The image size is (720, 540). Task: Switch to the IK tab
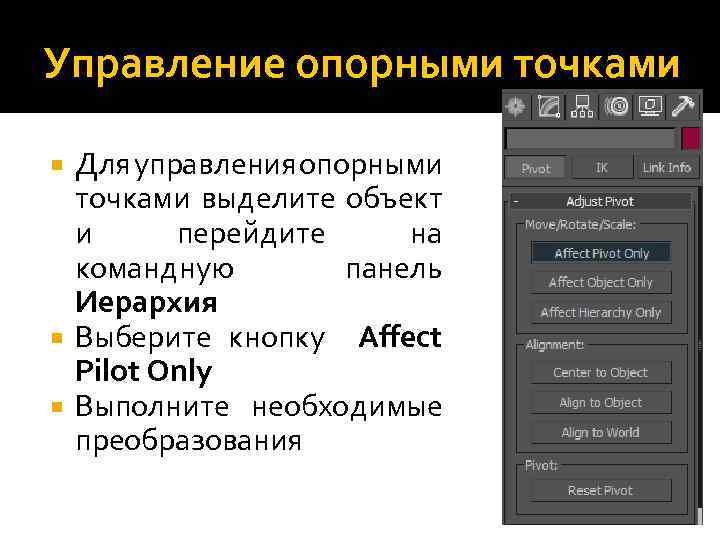(602, 168)
